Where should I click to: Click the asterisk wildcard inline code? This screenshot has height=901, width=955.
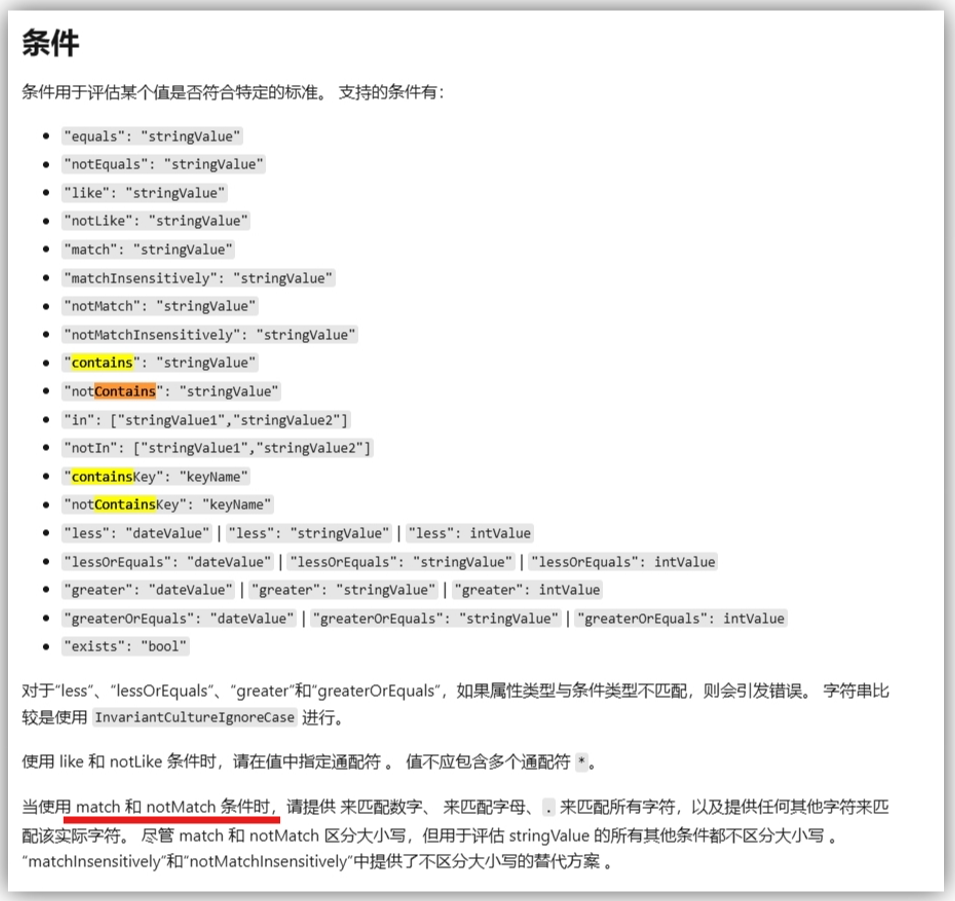pos(581,763)
